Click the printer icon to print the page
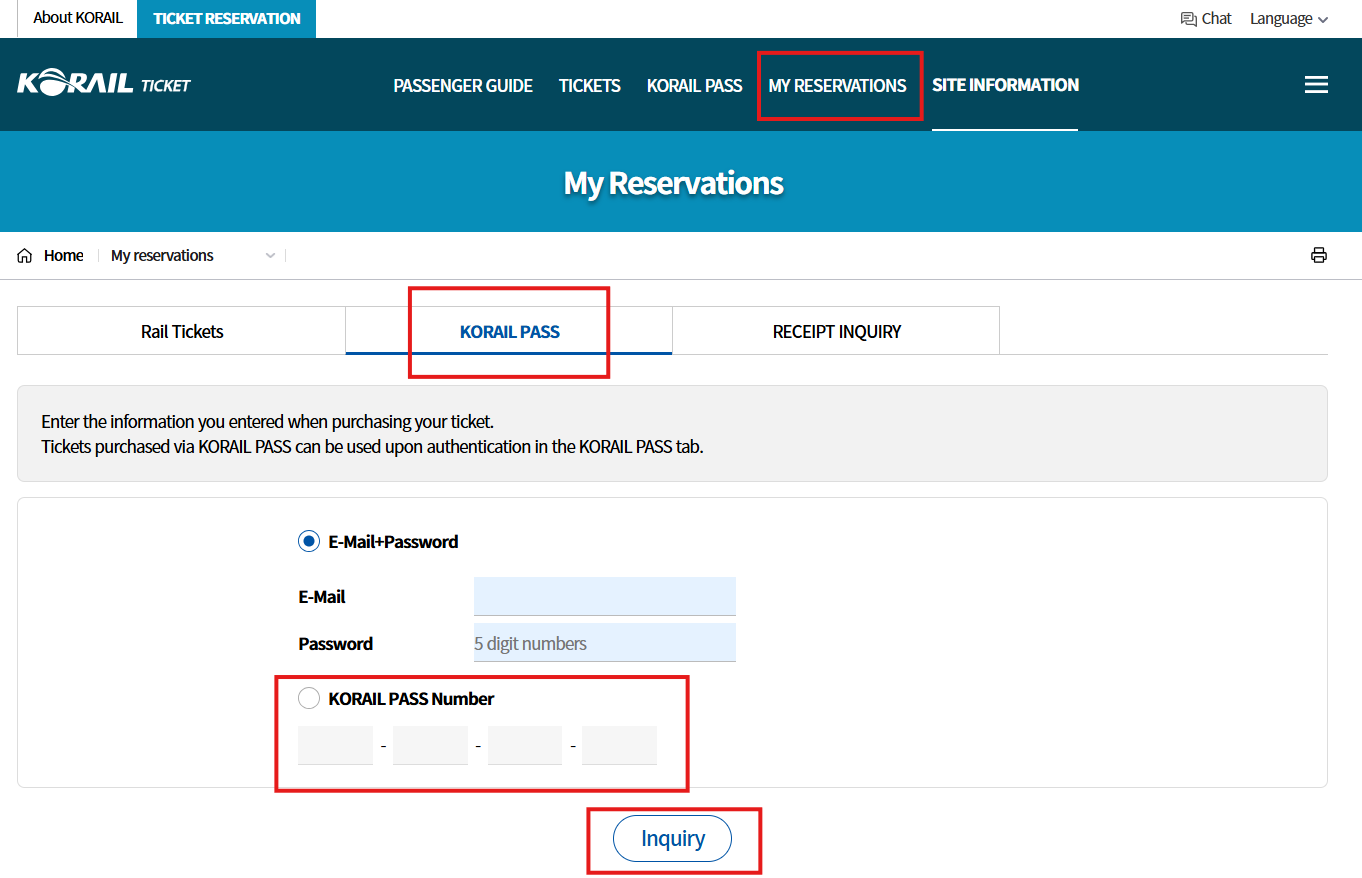This screenshot has height=878, width=1362. [1319, 255]
